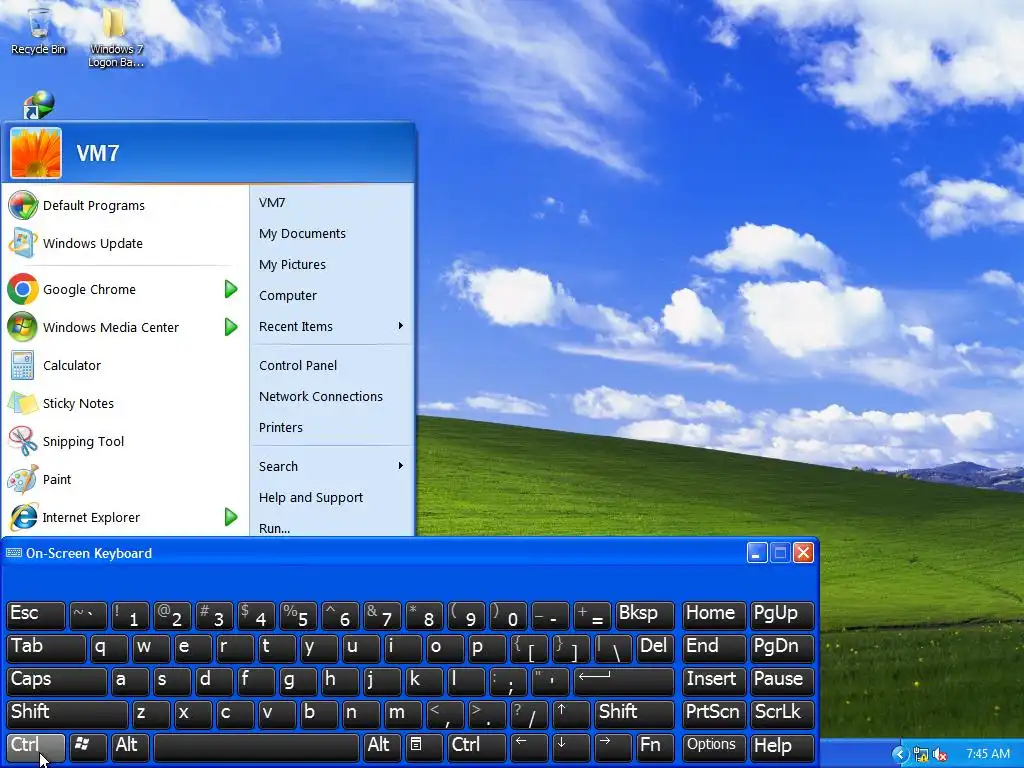Expand the Google Chrome jump list arrow
Screen dimensions: 1024x768
231,289
